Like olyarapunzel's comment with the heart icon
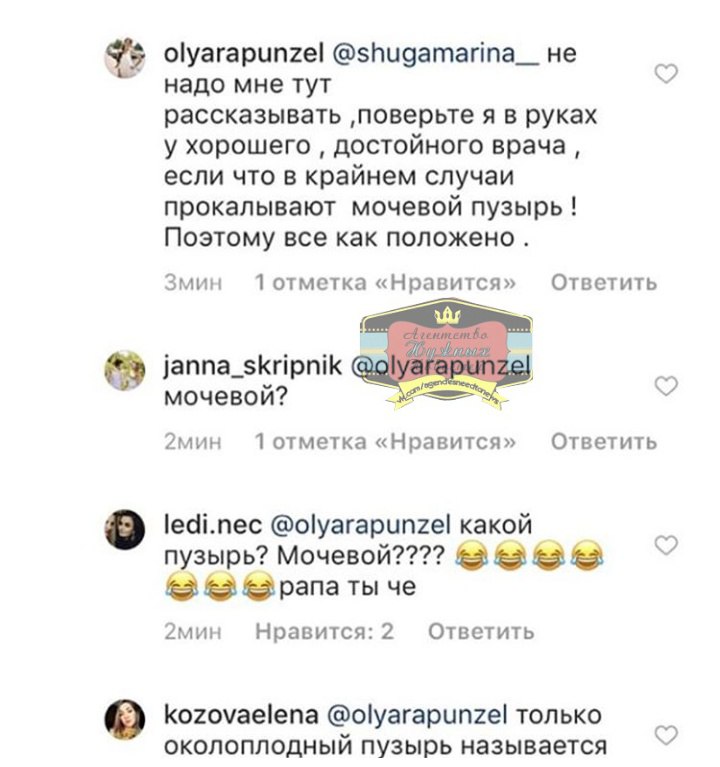720x767 pixels. pos(666,74)
